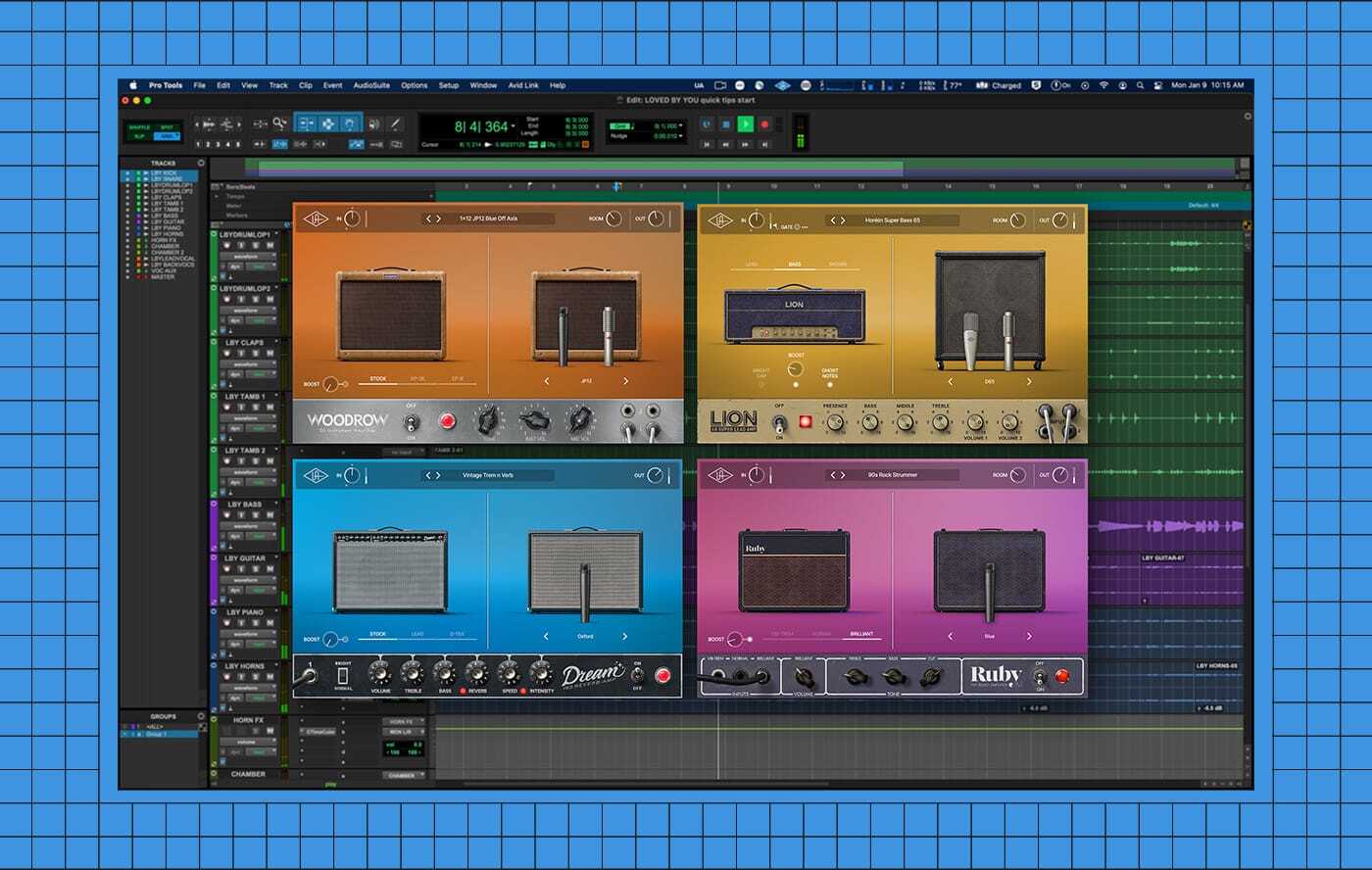
Task: Adjust the Dream REVERB knob
Action: pos(476,673)
